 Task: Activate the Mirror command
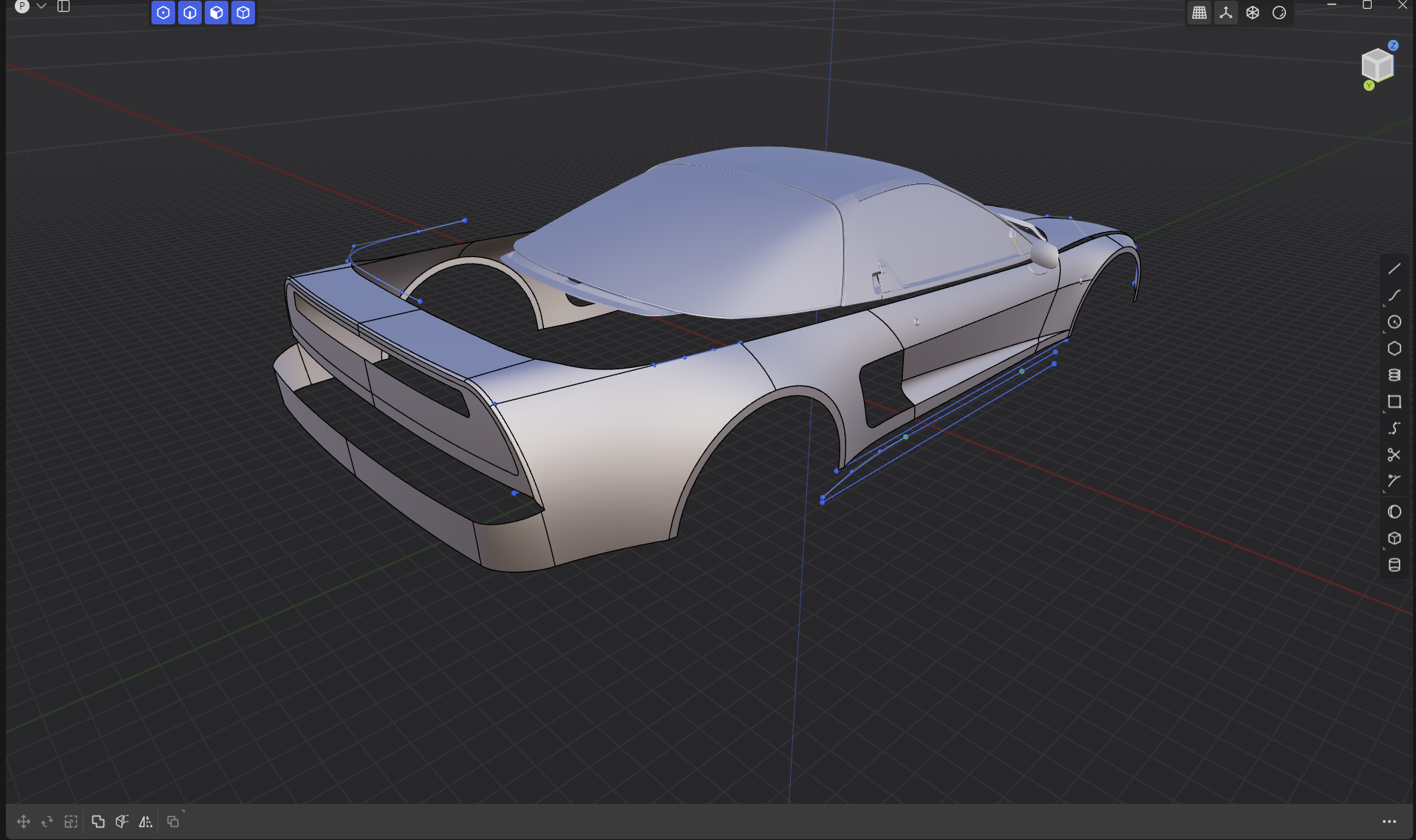pyautogui.click(x=146, y=822)
